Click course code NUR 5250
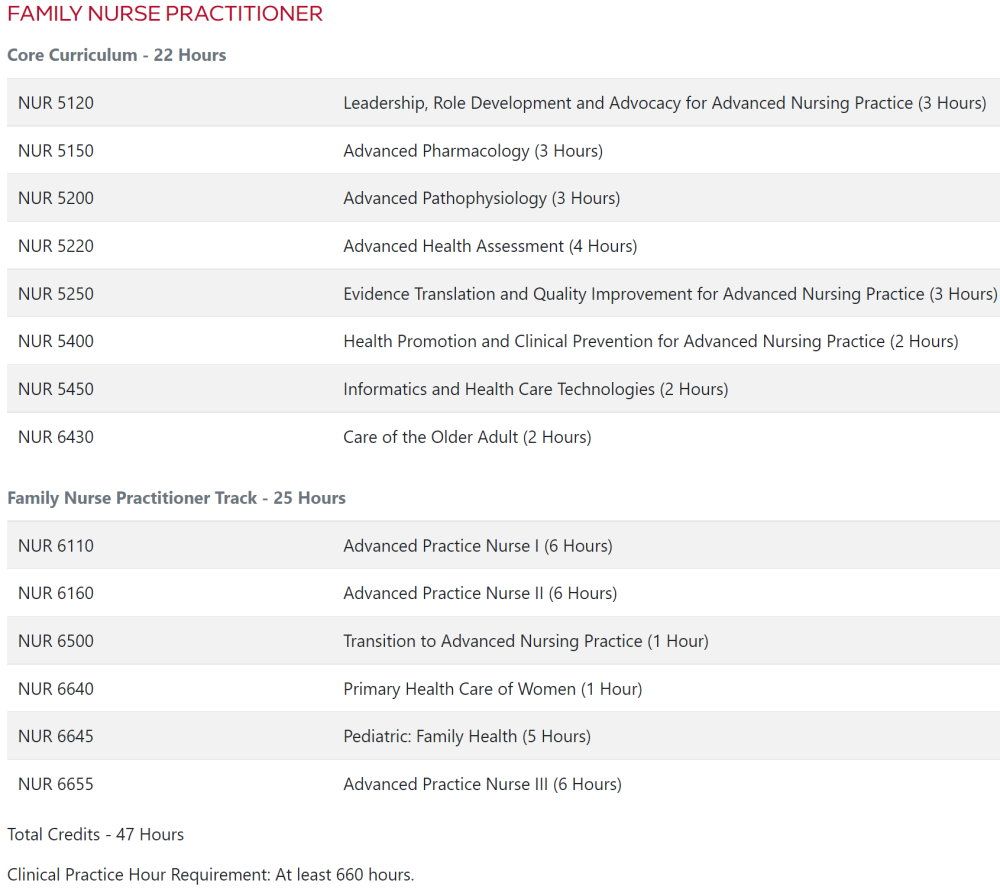This screenshot has height=890, width=1000. click(x=56, y=294)
